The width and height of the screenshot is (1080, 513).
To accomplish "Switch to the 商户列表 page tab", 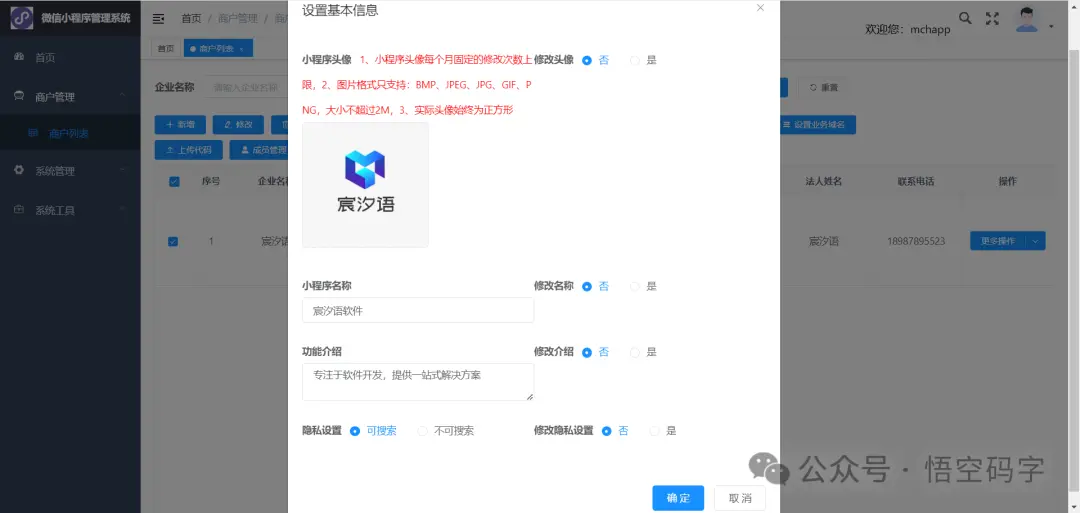I will tap(218, 48).
